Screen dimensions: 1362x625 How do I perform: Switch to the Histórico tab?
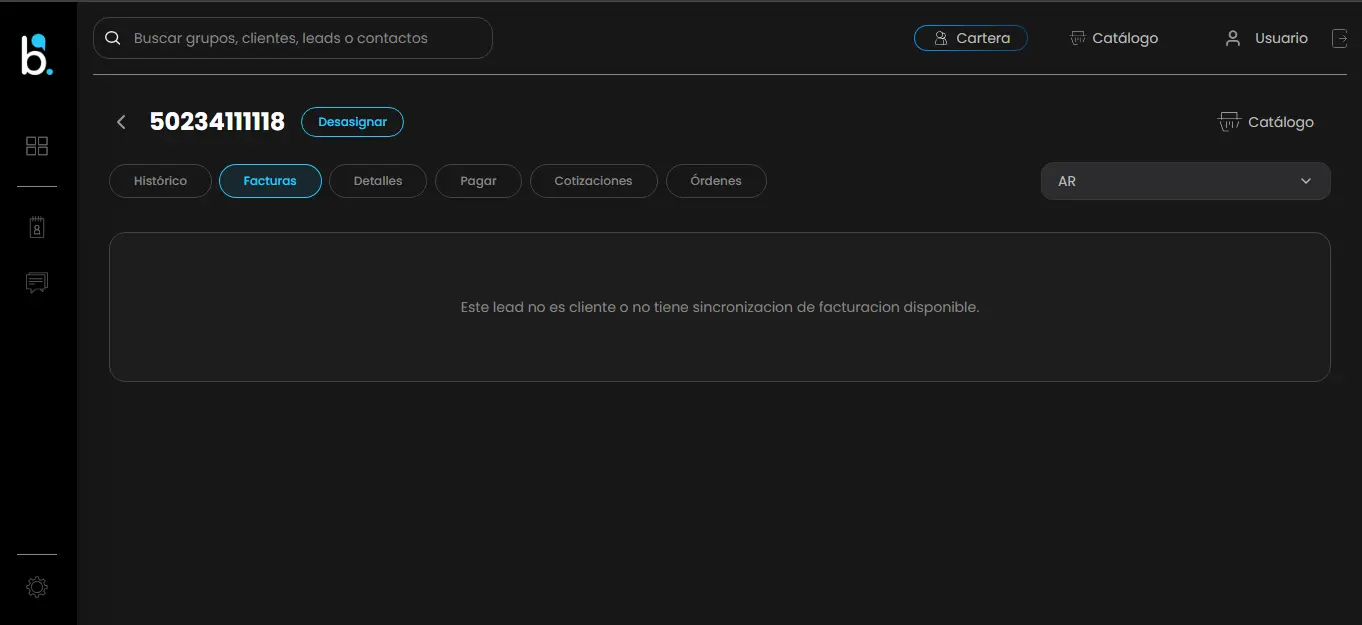pos(160,181)
